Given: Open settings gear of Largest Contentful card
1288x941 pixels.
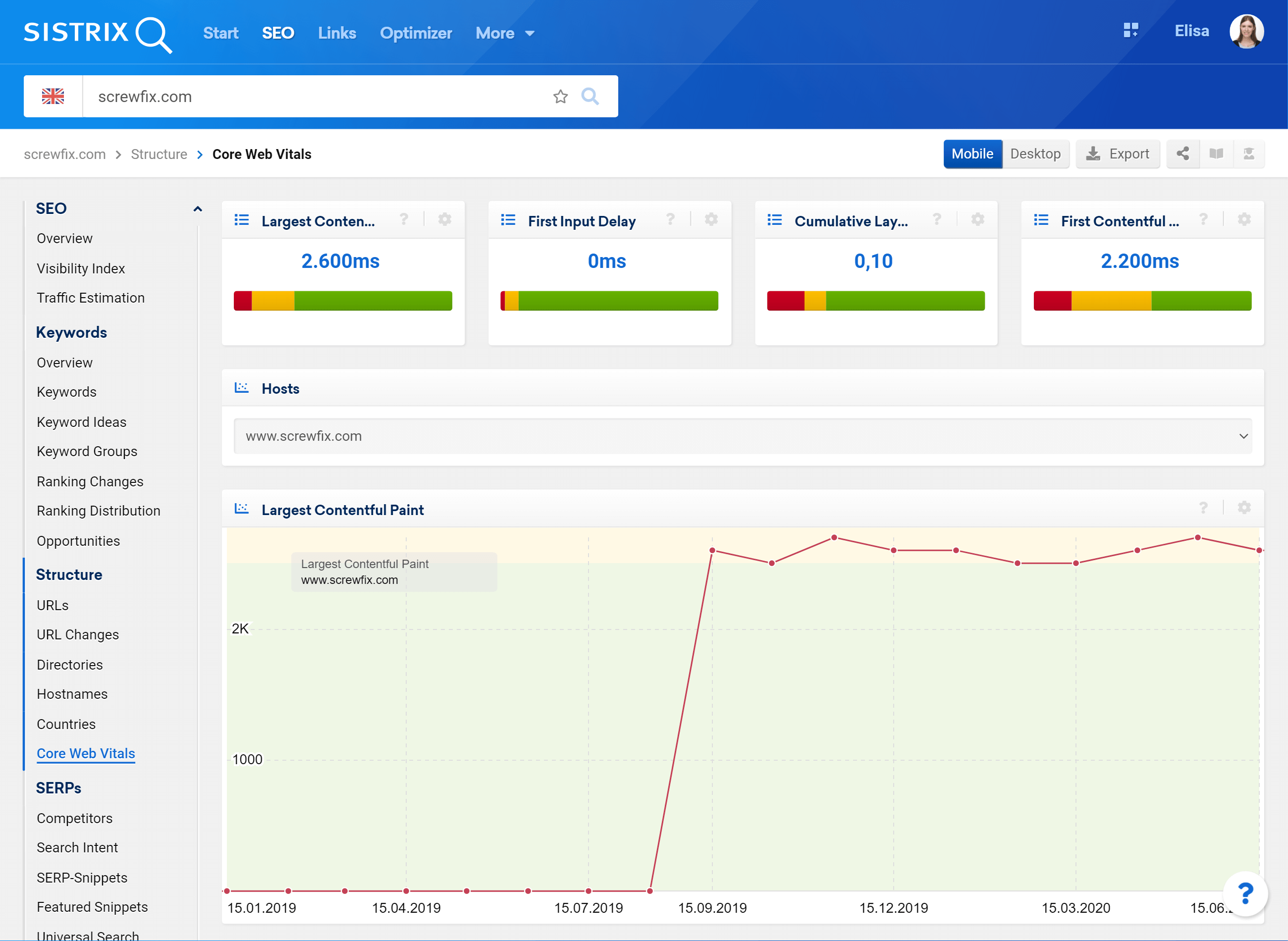Looking at the screenshot, I should [445, 219].
